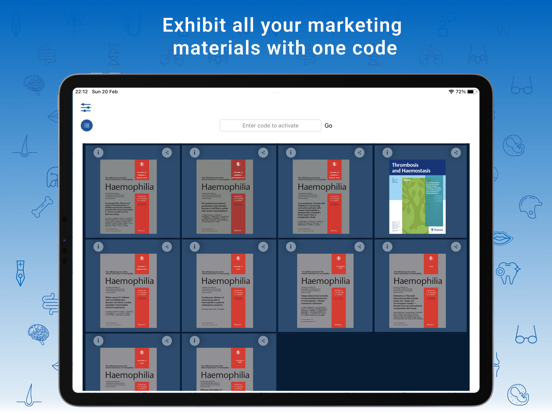Tap the Go button

tap(328, 126)
